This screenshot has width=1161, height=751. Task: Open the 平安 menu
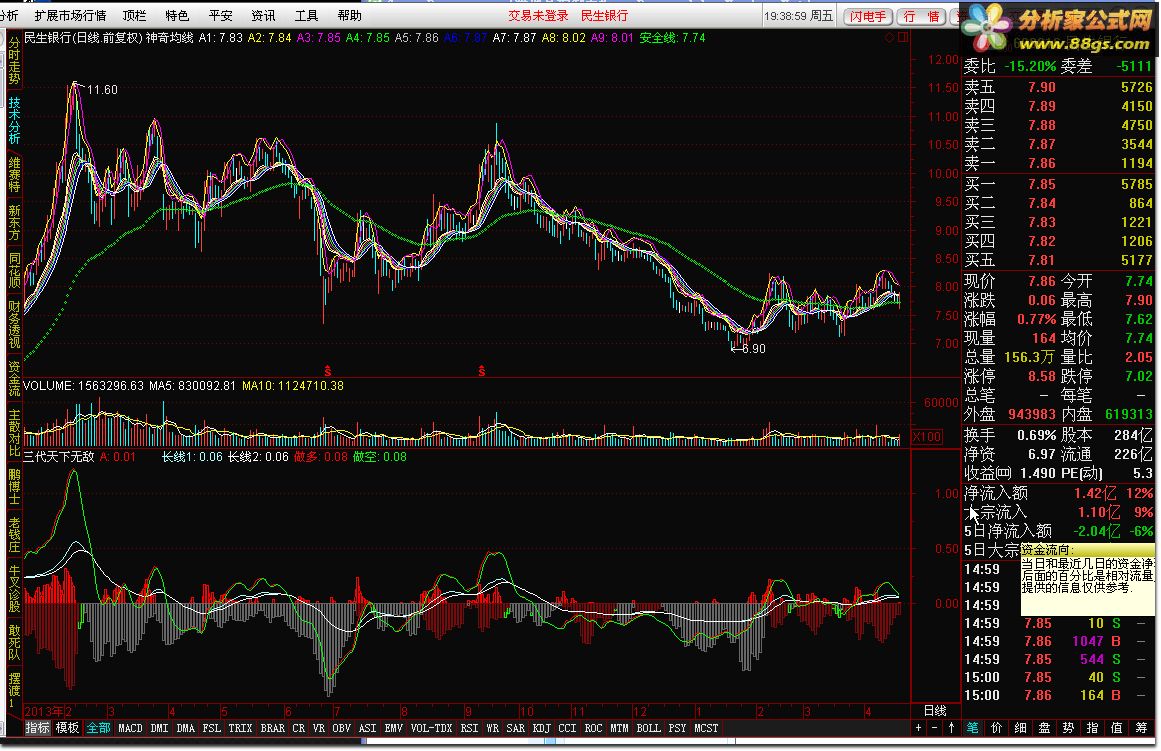pyautogui.click(x=221, y=16)
